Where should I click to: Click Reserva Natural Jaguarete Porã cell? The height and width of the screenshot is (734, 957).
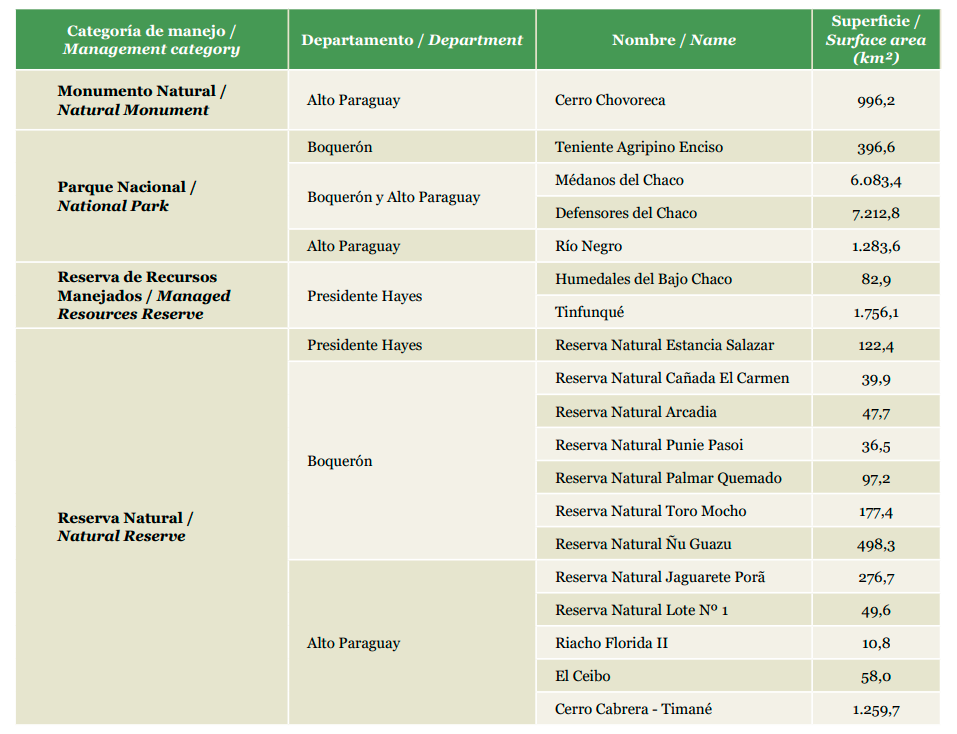661,577
